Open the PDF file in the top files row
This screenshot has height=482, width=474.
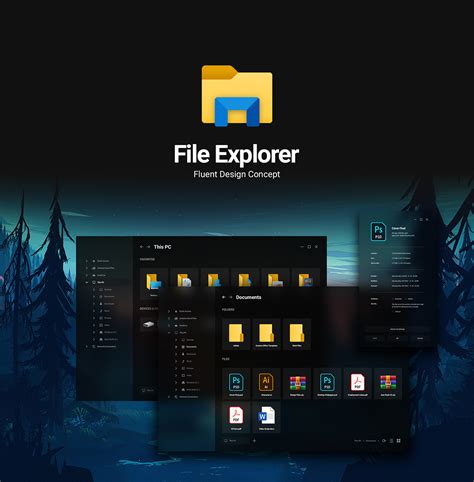coord(357,383)
